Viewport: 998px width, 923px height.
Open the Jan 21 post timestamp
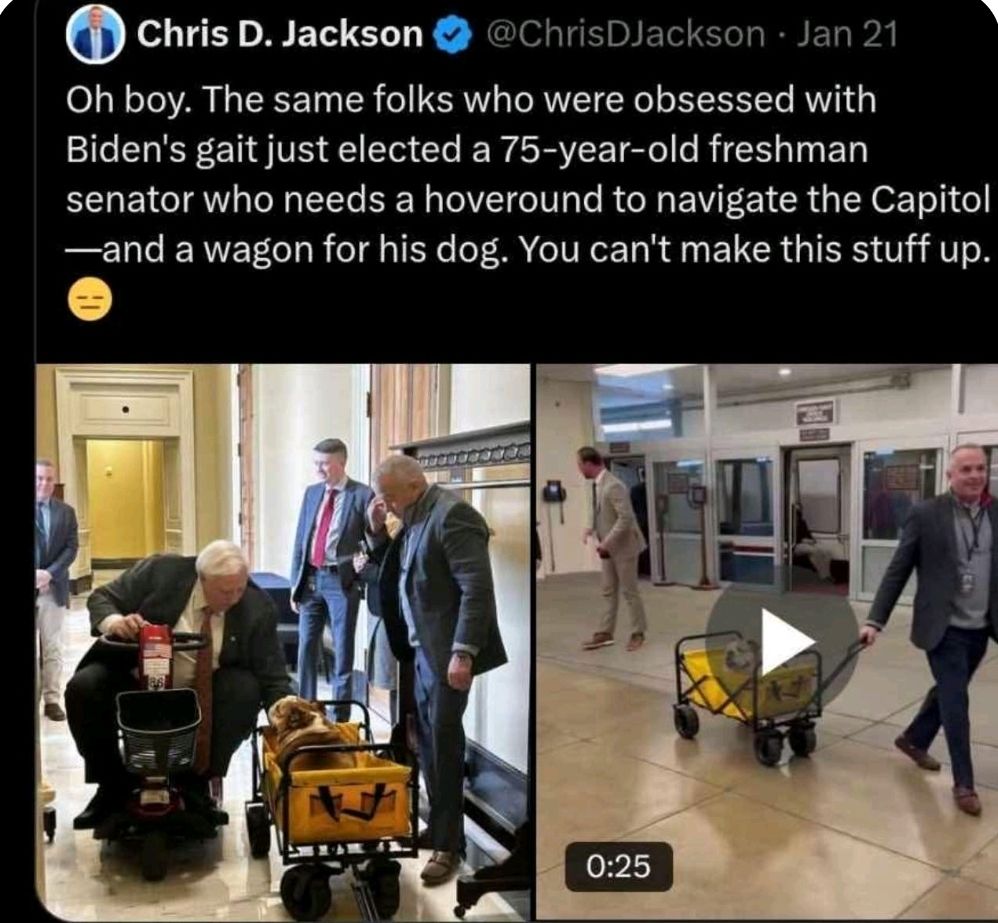pyautogui.click(x=847, y=34)
